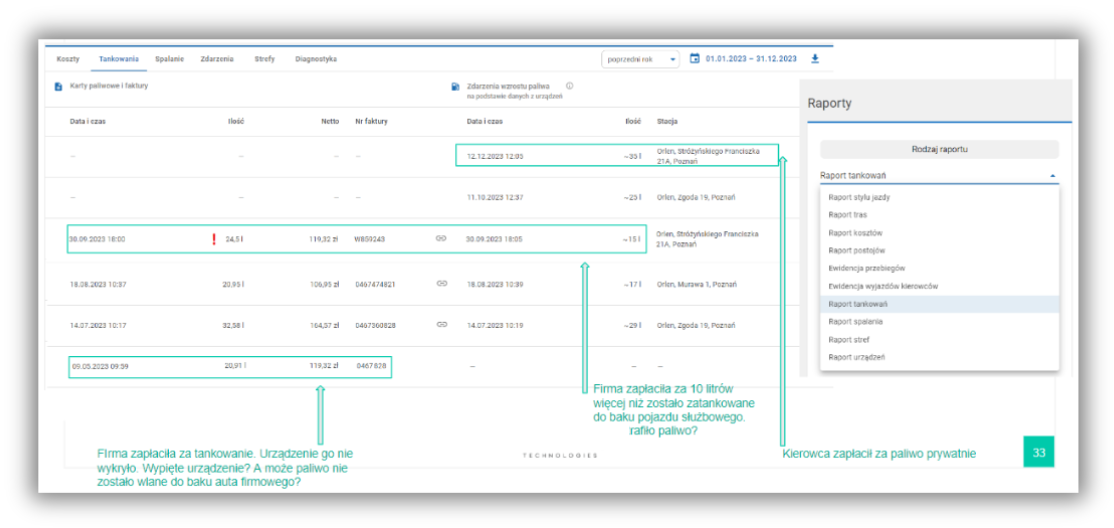Viewport: 1114px width, 528px height.
Task: Click the 'Rodzaj raportu' button
Action: [939, 149]
